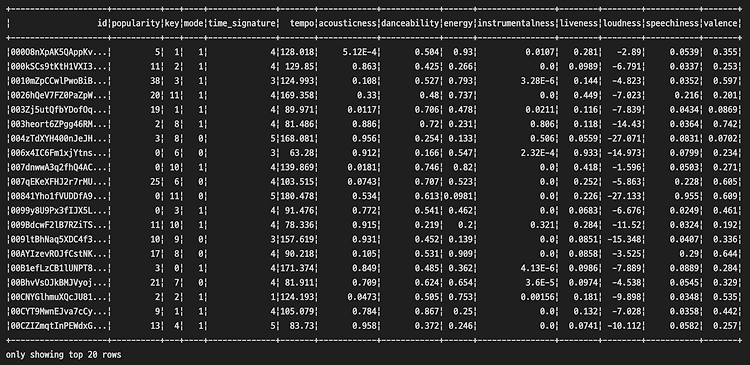Click valence value 0.0869
750x365 pixels.
[723, 110]
